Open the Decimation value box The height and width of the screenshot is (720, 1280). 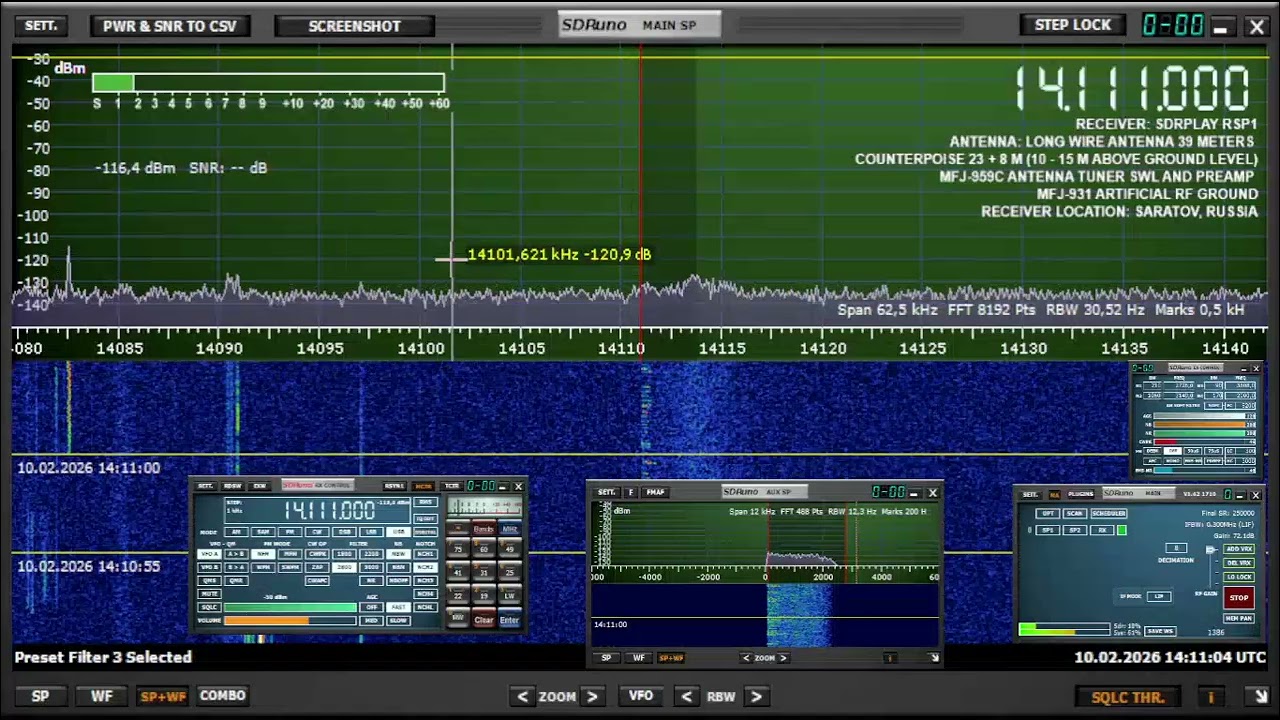tap(1176, 548)
